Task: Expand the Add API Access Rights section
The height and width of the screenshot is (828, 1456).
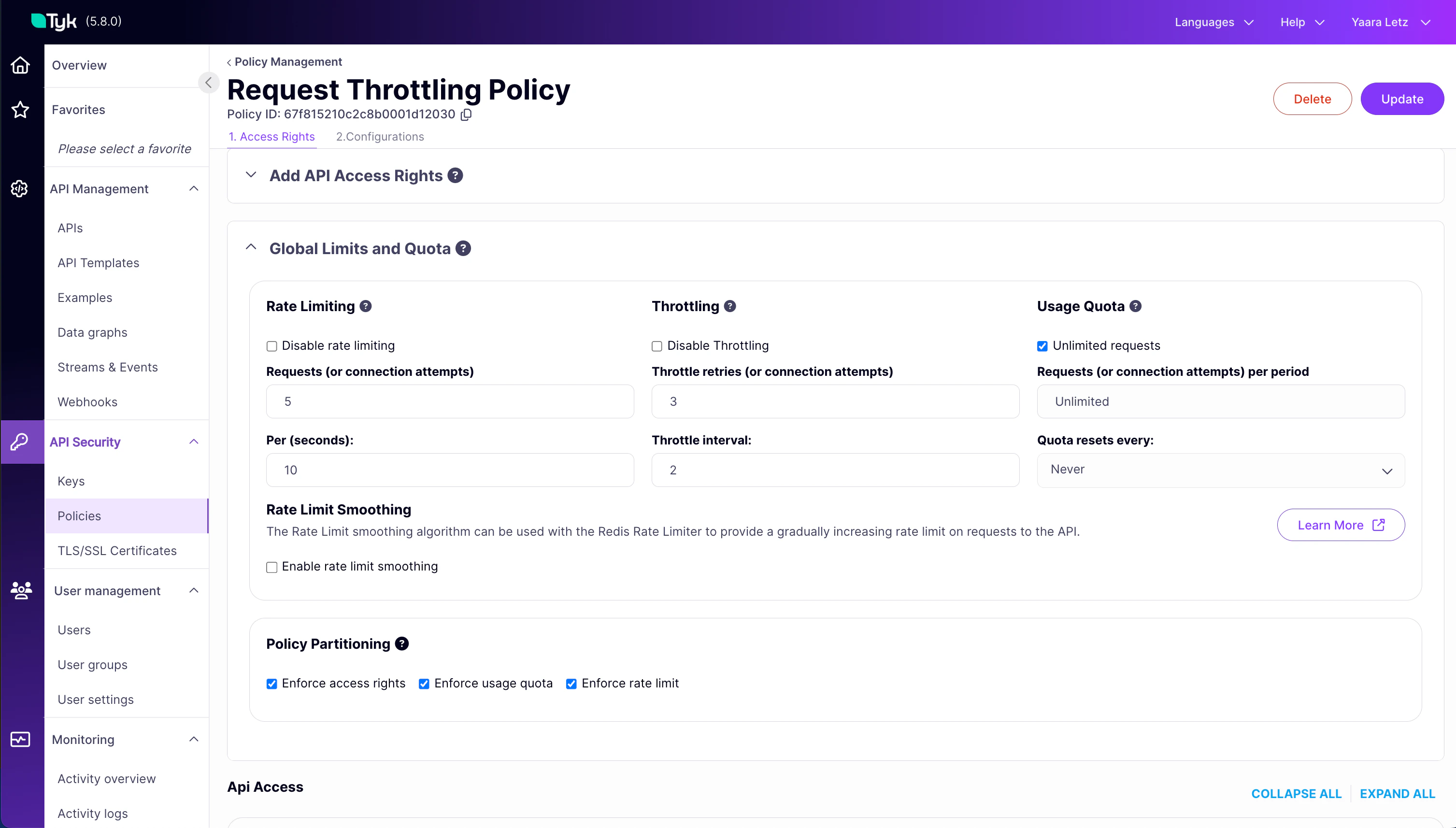Action: (250, 175)
